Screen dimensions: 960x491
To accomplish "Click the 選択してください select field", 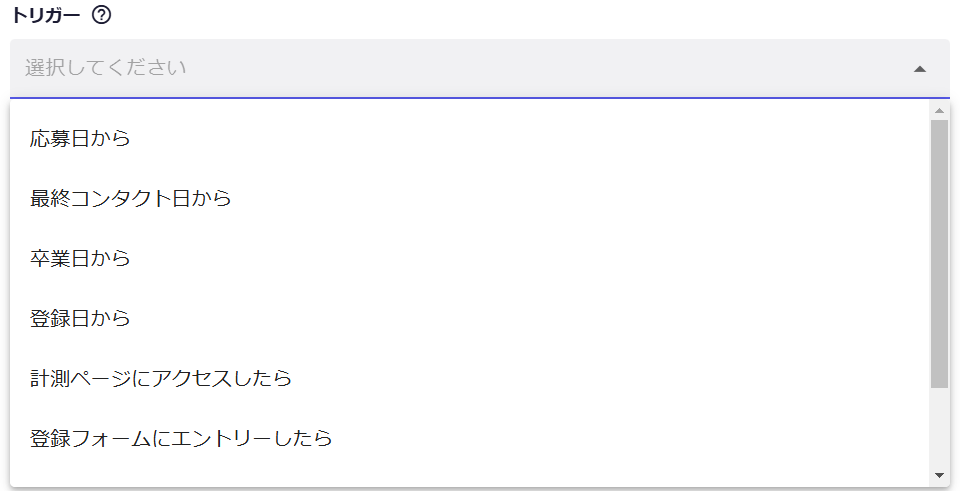I will [x=460, y=69].
